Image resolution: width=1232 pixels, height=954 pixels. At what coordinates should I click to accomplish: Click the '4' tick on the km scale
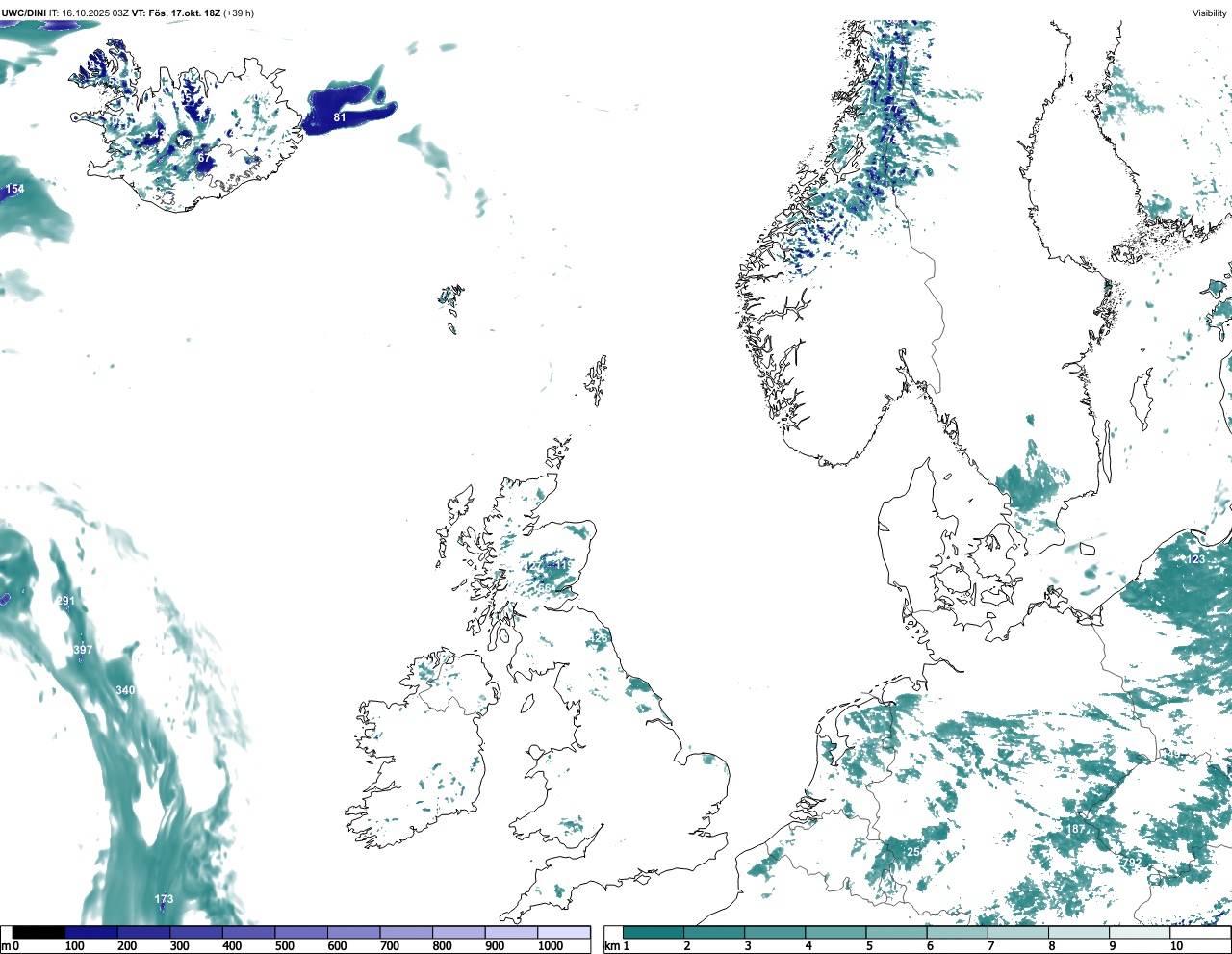(808, 946)
